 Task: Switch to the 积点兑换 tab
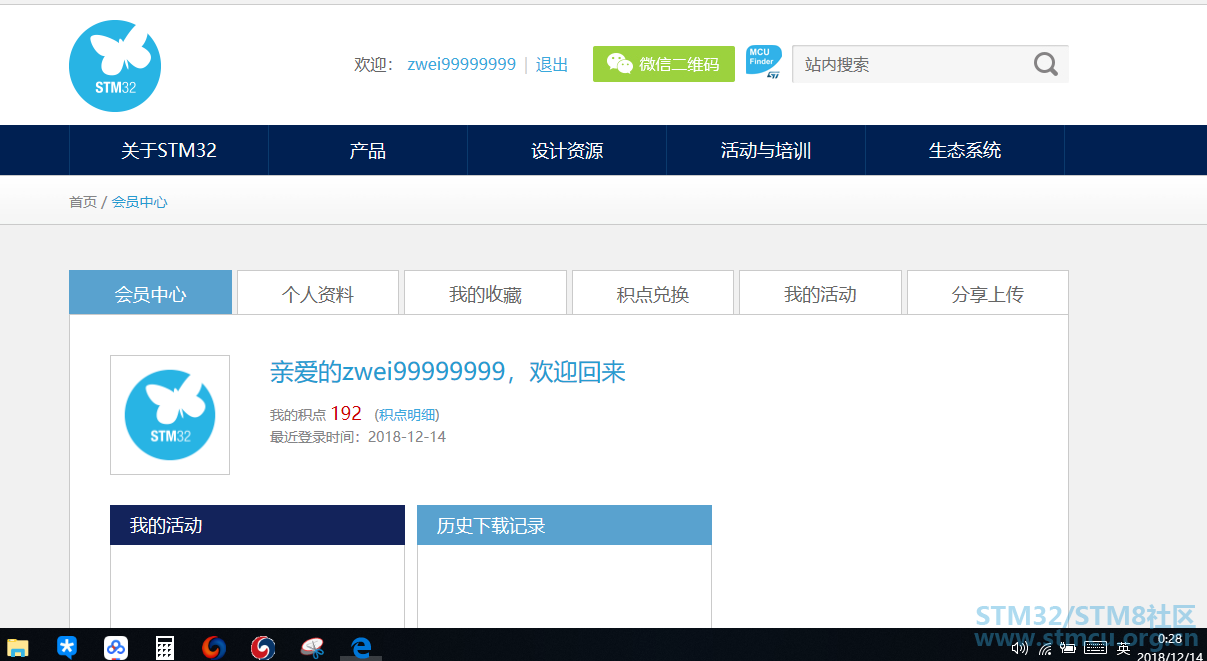pyautogui.click(x=653, y=293)
